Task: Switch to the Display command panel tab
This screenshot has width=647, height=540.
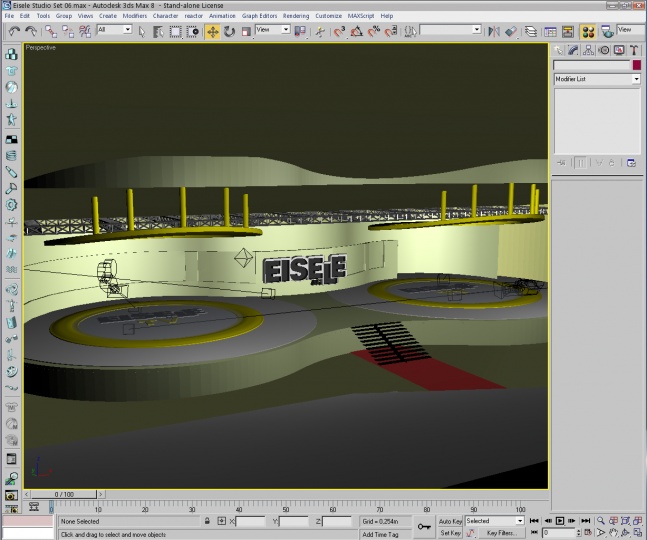Action: coord(619,50)
